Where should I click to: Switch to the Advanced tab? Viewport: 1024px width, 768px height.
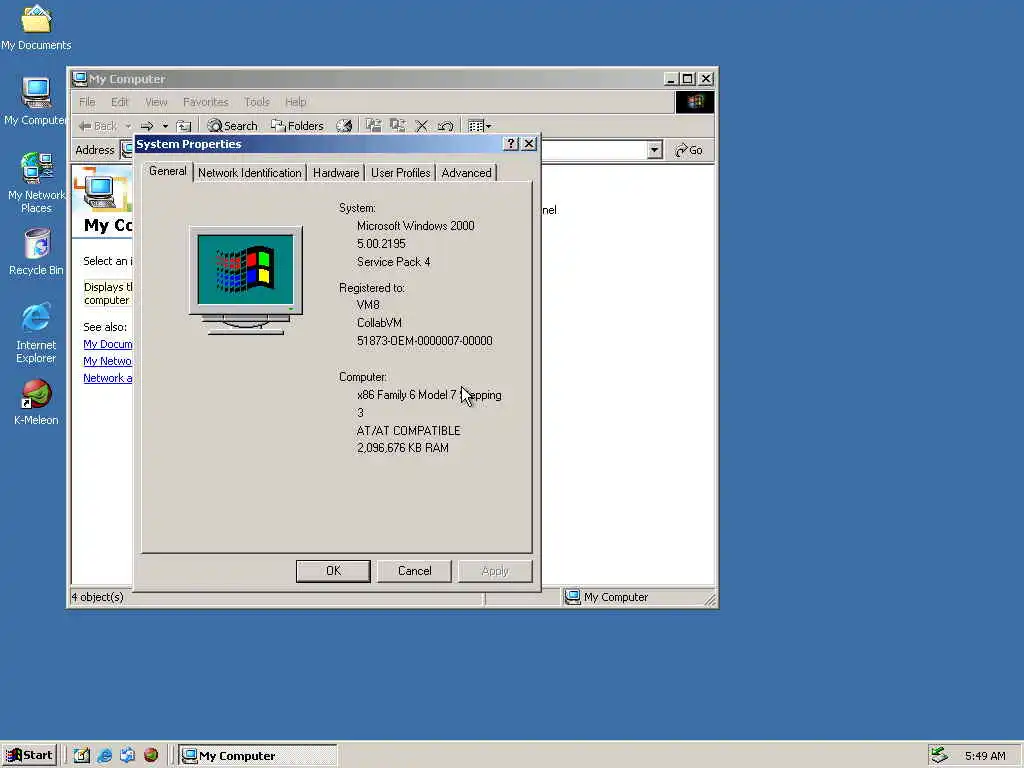pos(466,173)
